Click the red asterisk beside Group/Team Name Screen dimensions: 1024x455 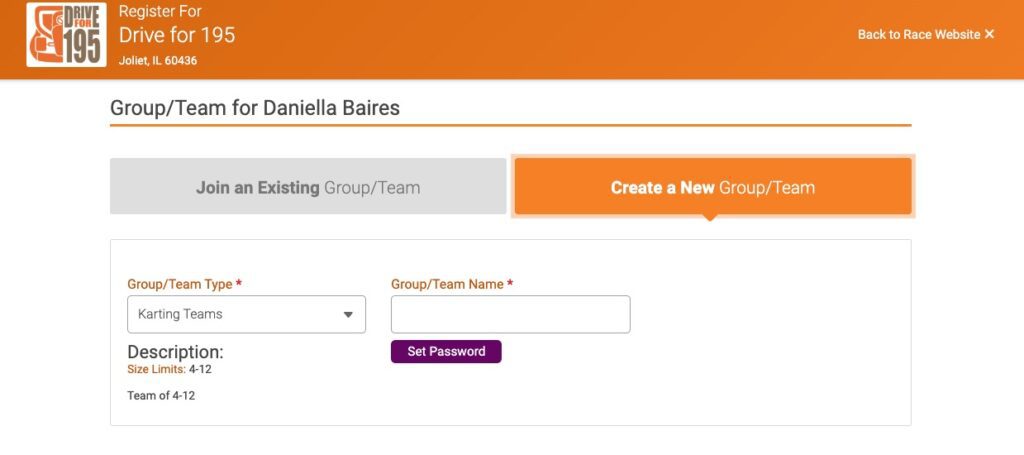[x=510, y=284]
